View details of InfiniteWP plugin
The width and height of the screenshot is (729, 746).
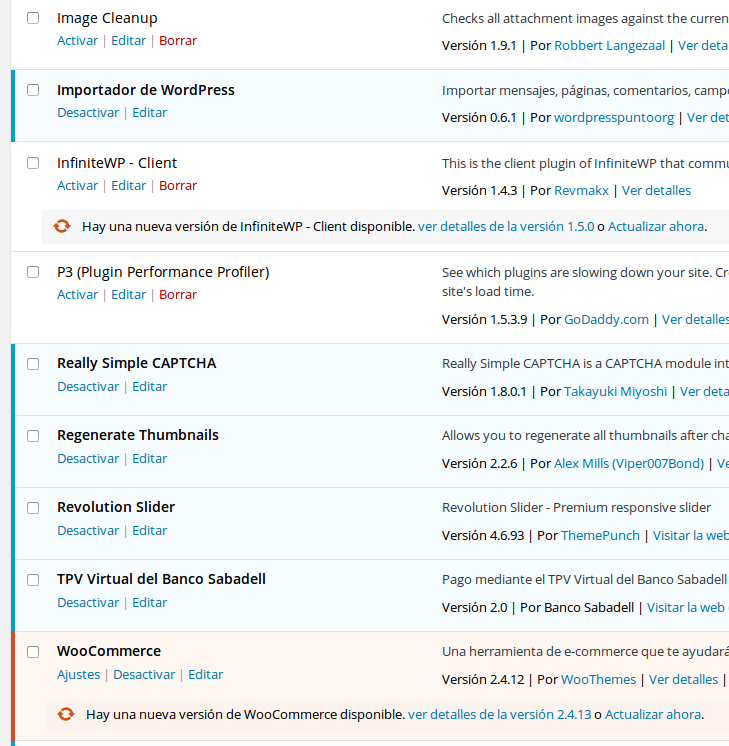[656, 190]
